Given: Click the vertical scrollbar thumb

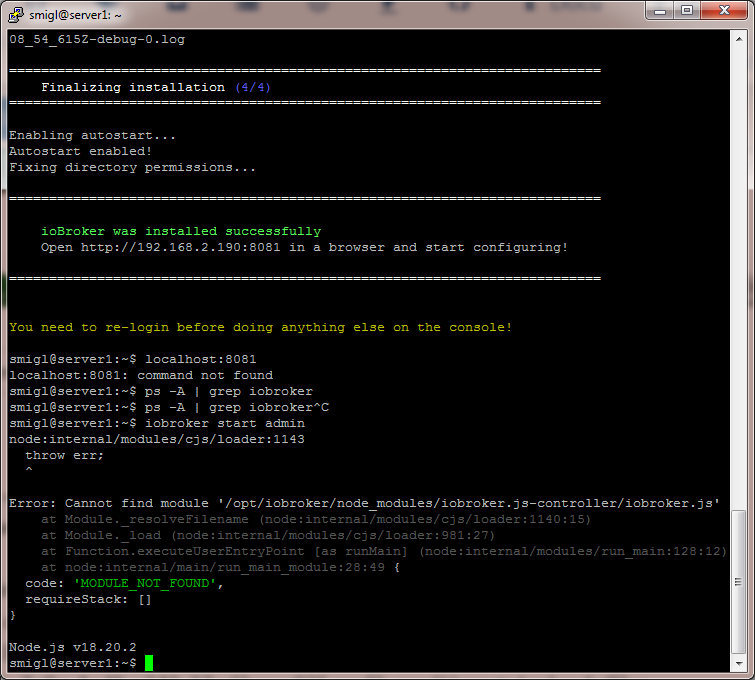Looking at the screenshot, I should pyautogui.click(x=739, y=582).
